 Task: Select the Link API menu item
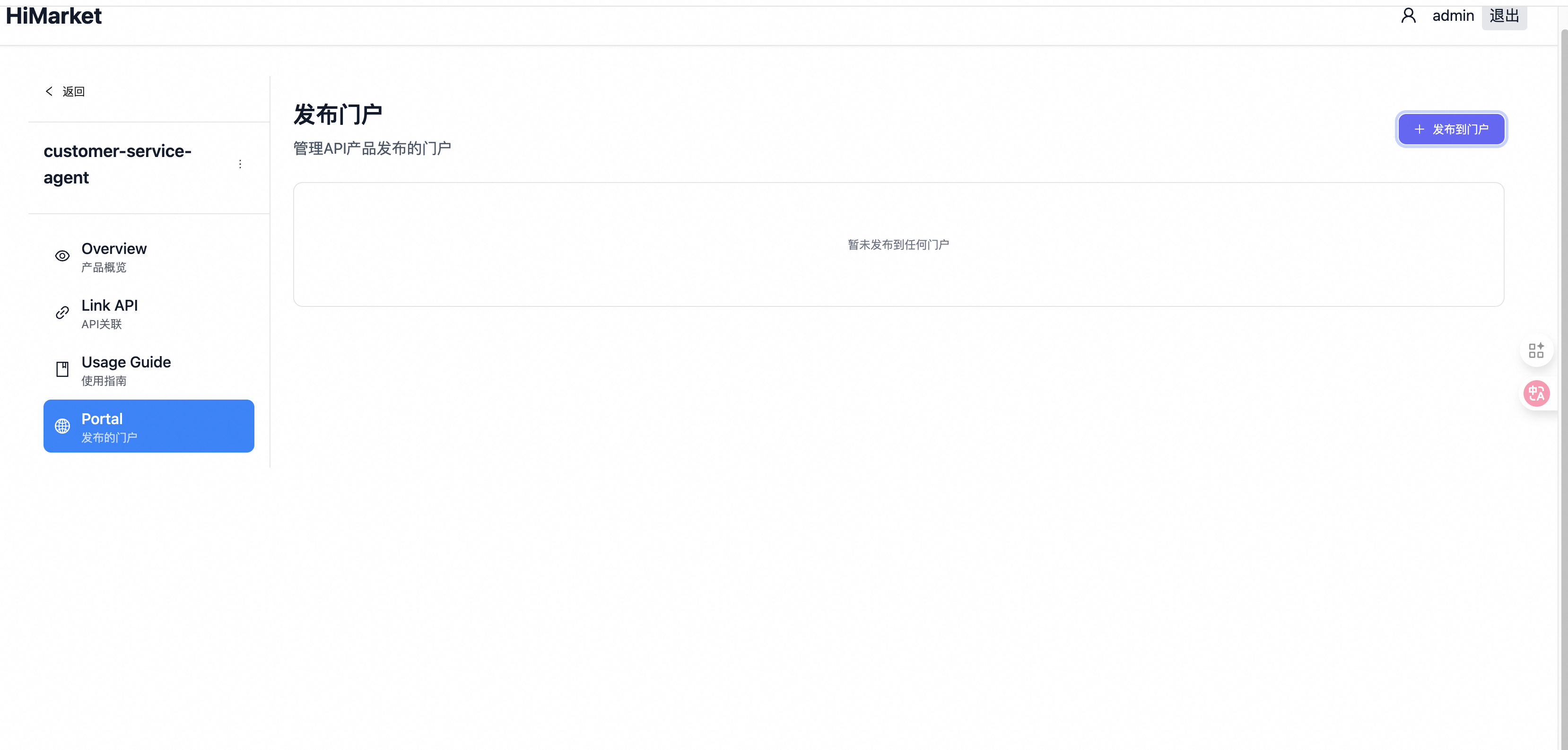(149, 313)
